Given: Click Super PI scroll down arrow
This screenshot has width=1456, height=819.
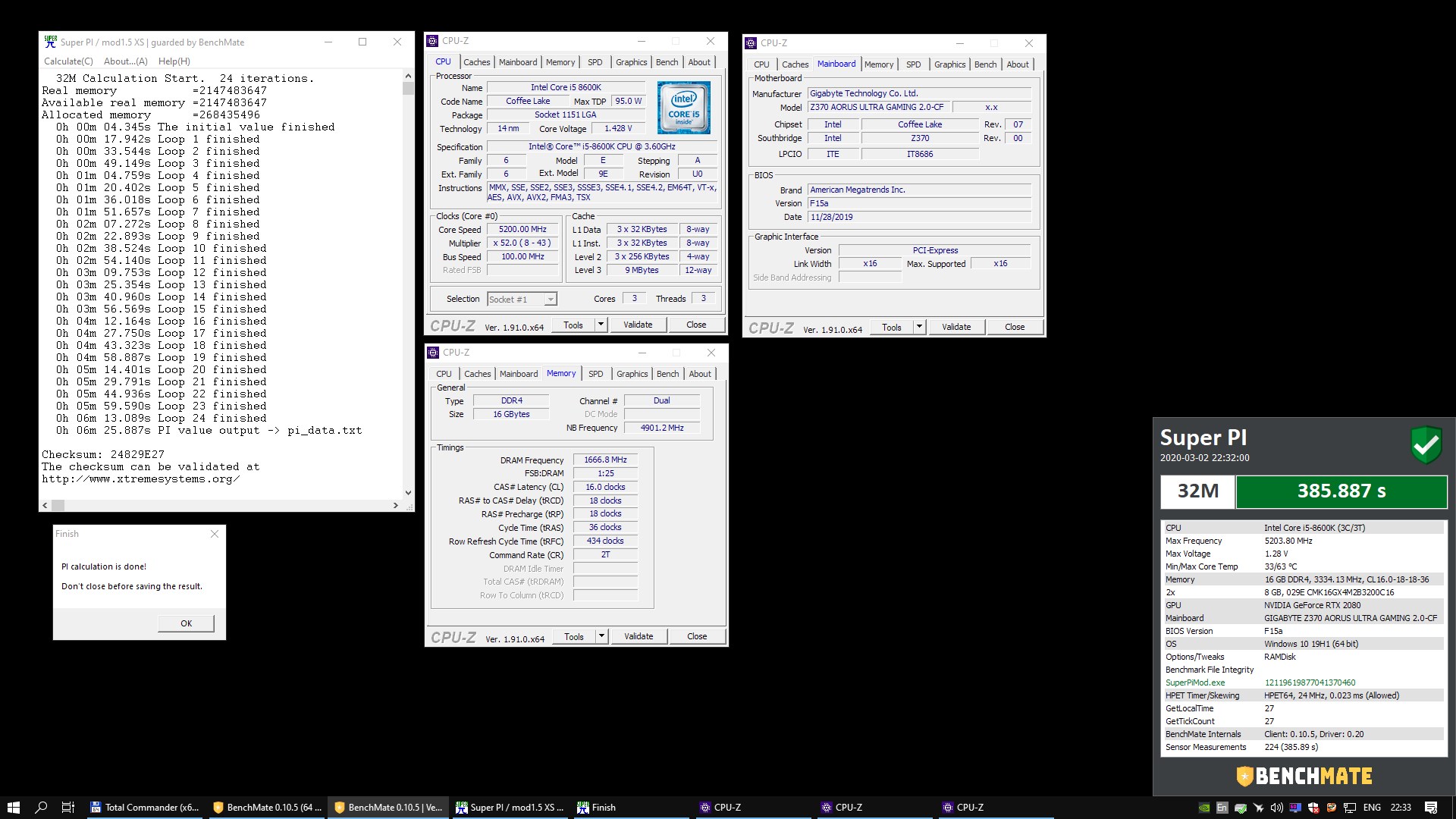Looking at the screenshot, I should tap(408, 492).
